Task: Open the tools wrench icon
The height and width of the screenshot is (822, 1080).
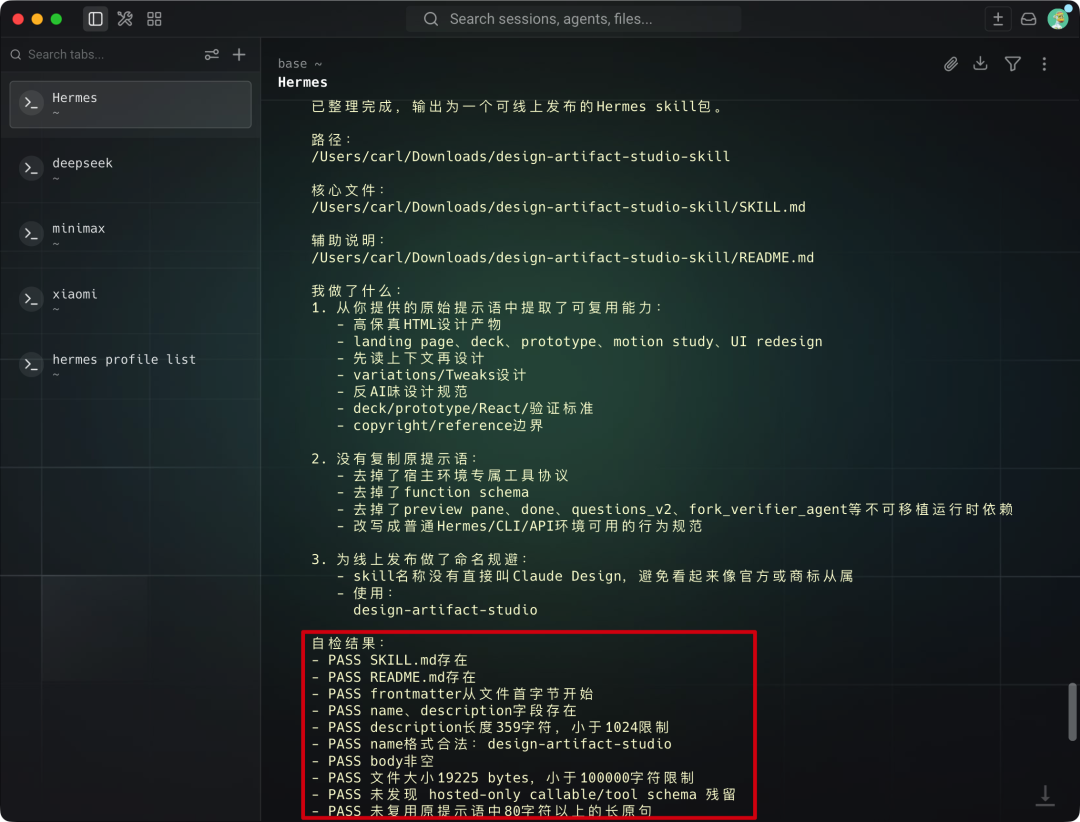Action: point(125,19)
